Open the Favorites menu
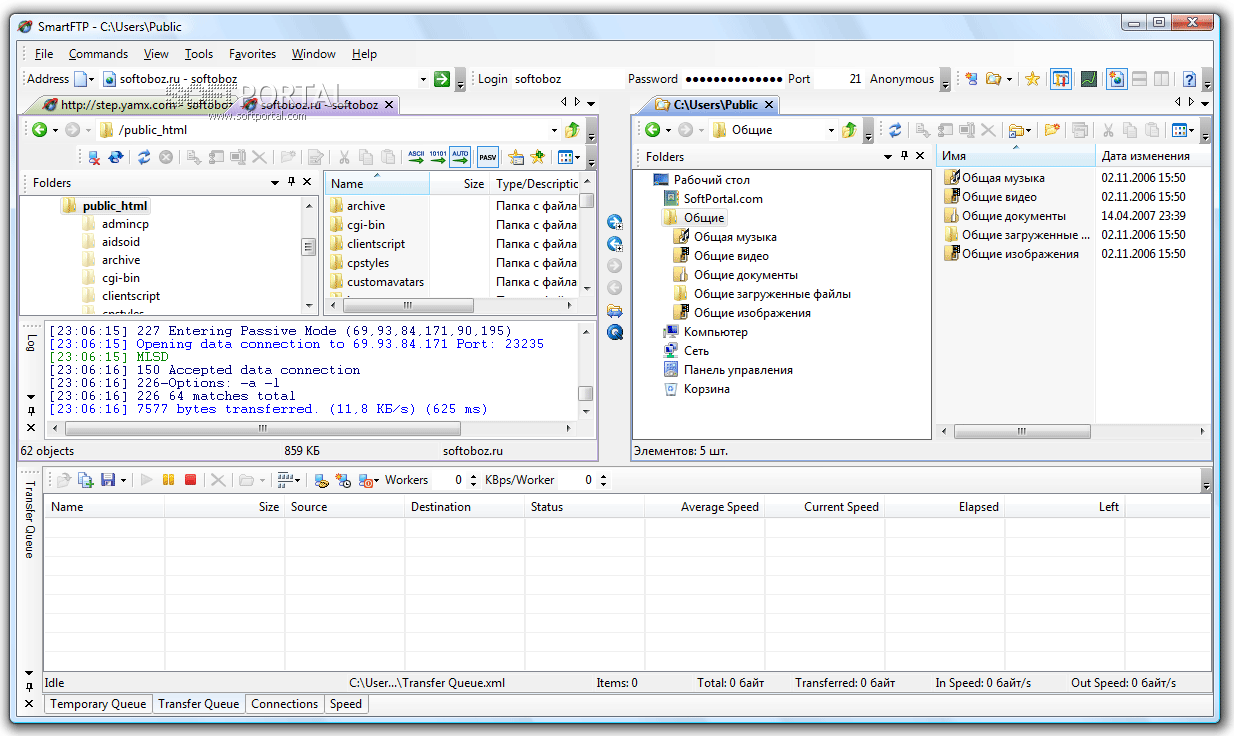Viewport: 1234px width, 736px height. (252, 54)
